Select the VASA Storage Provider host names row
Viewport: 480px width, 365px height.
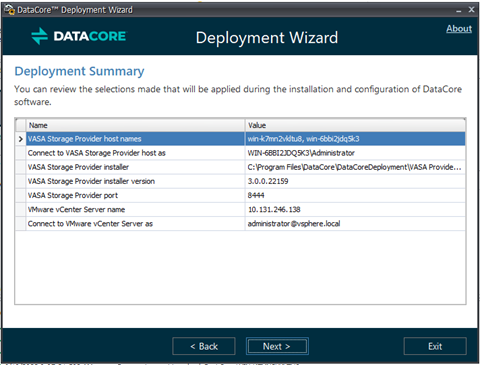[x=240, y=139]
